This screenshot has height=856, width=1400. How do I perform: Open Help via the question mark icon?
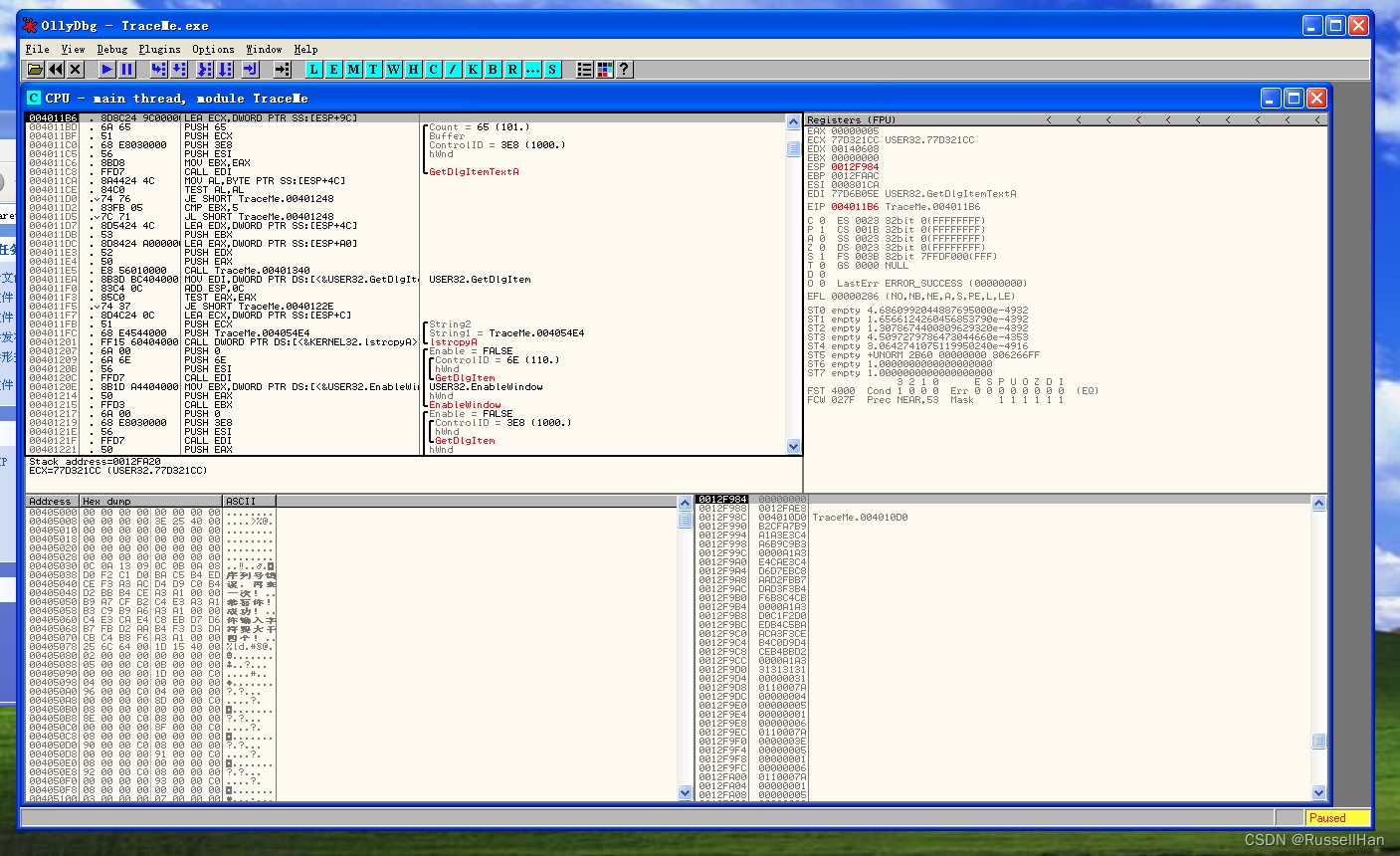pos(625,69)
